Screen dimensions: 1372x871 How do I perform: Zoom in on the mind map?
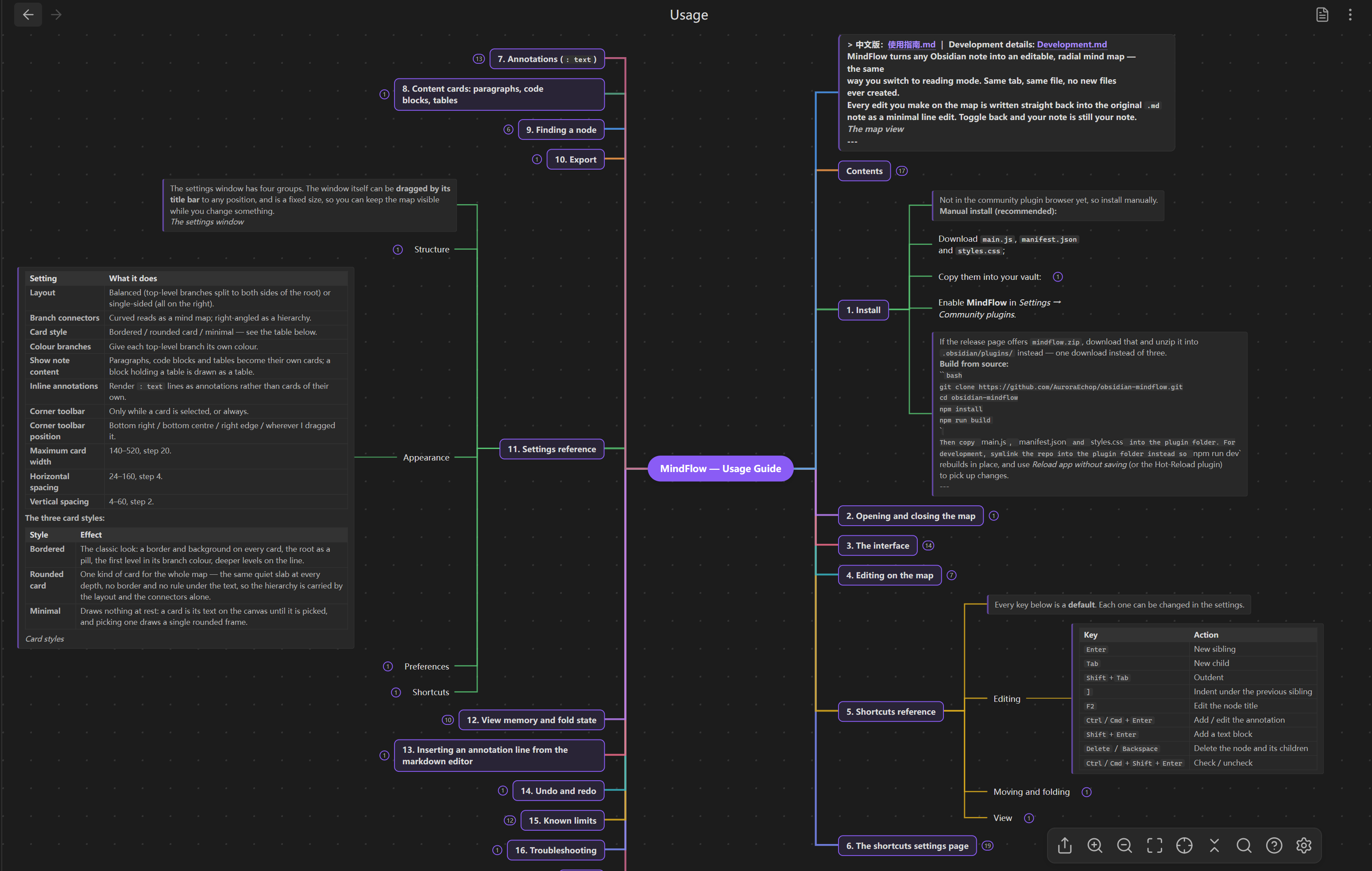[x=1094, y=845]
